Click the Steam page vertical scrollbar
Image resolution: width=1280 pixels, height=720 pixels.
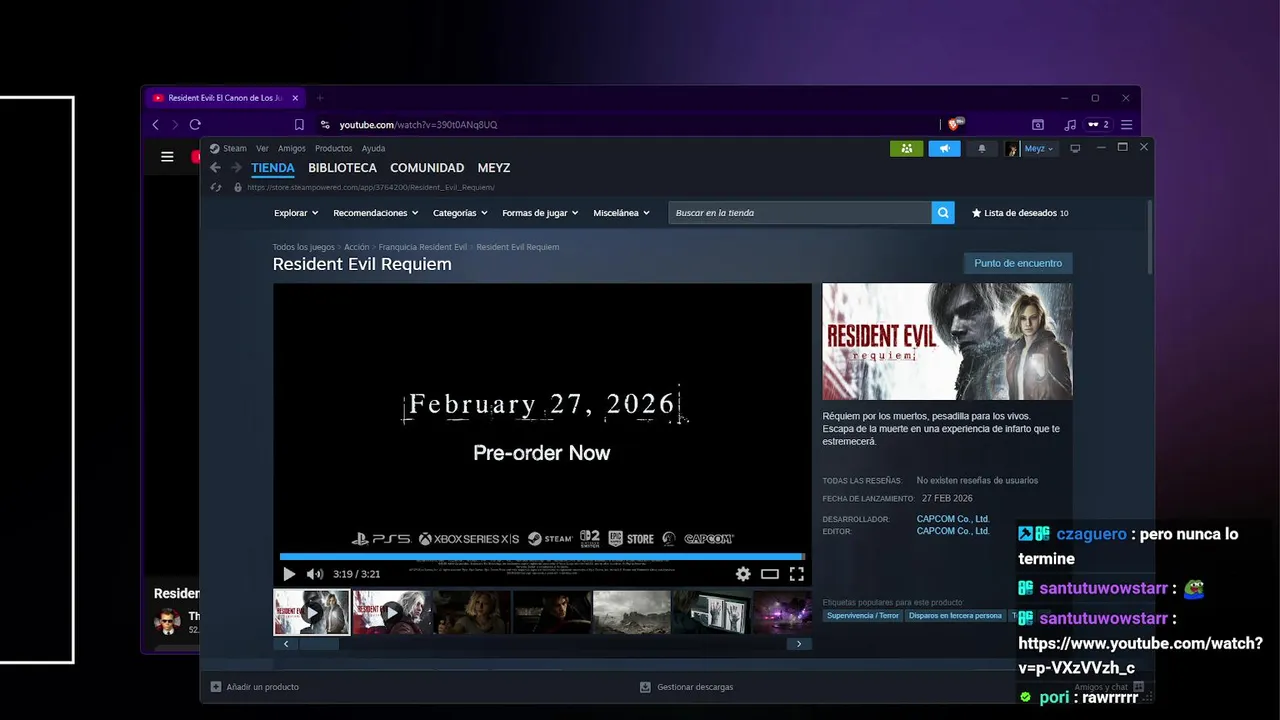pos(1150,236)
